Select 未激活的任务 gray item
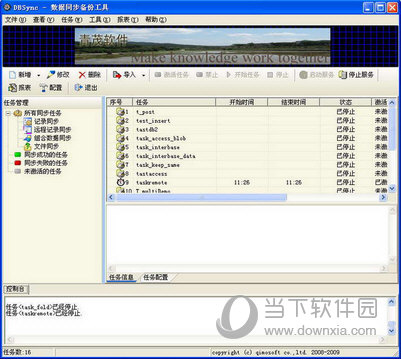Image resolution: width=401 pixels, height=360 pixels. [x=42, y=171]
